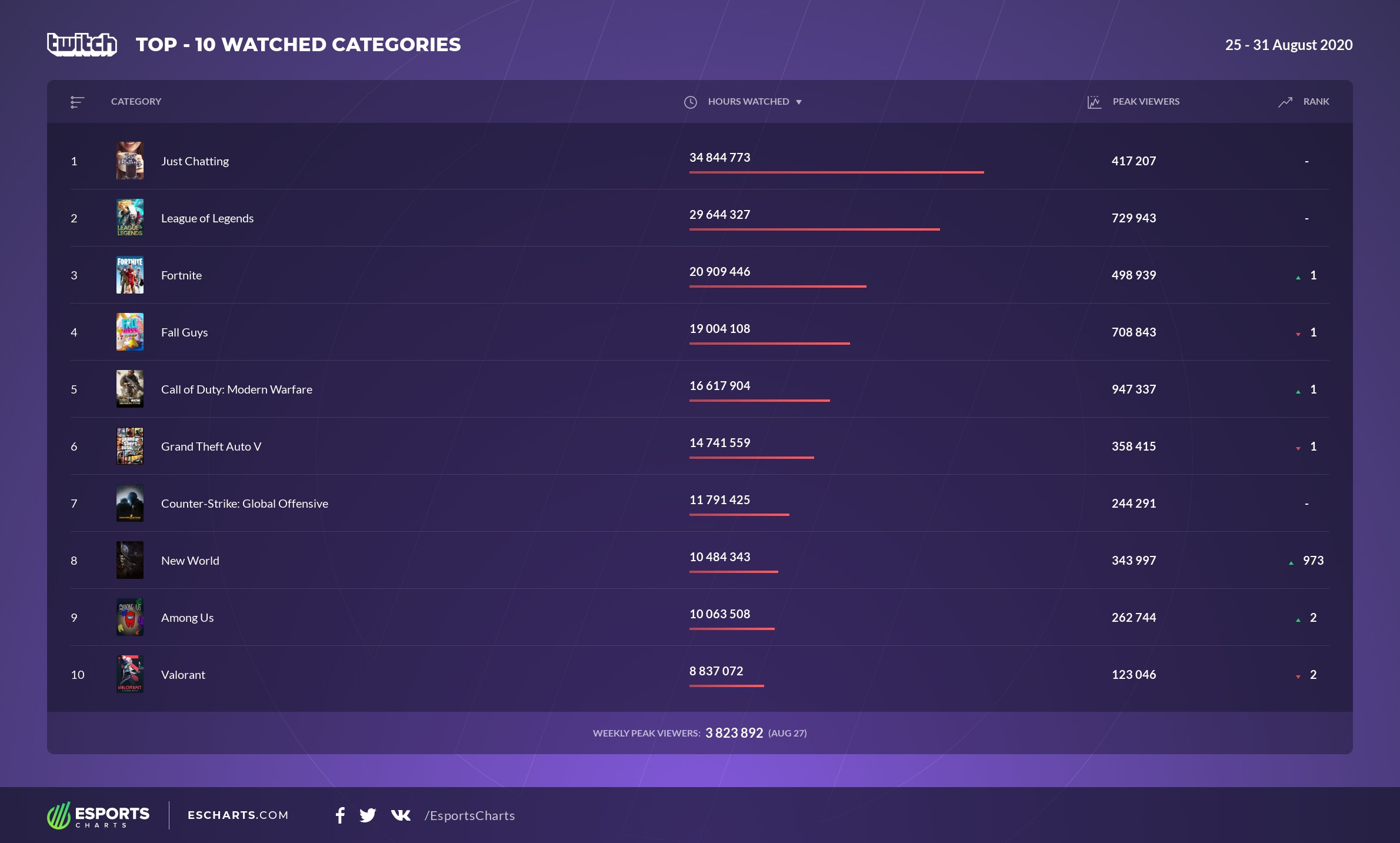
Task: Click New World rank change 973
Action: [x=1313, y=561]
